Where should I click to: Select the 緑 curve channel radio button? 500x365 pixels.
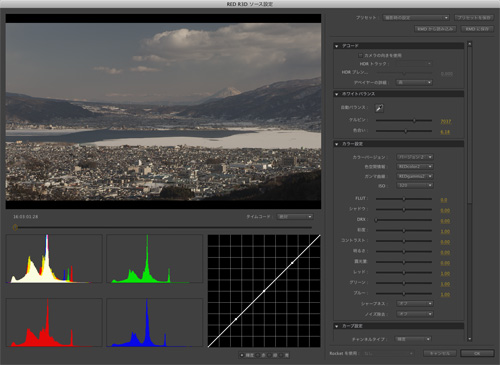(x=270, y=355)
